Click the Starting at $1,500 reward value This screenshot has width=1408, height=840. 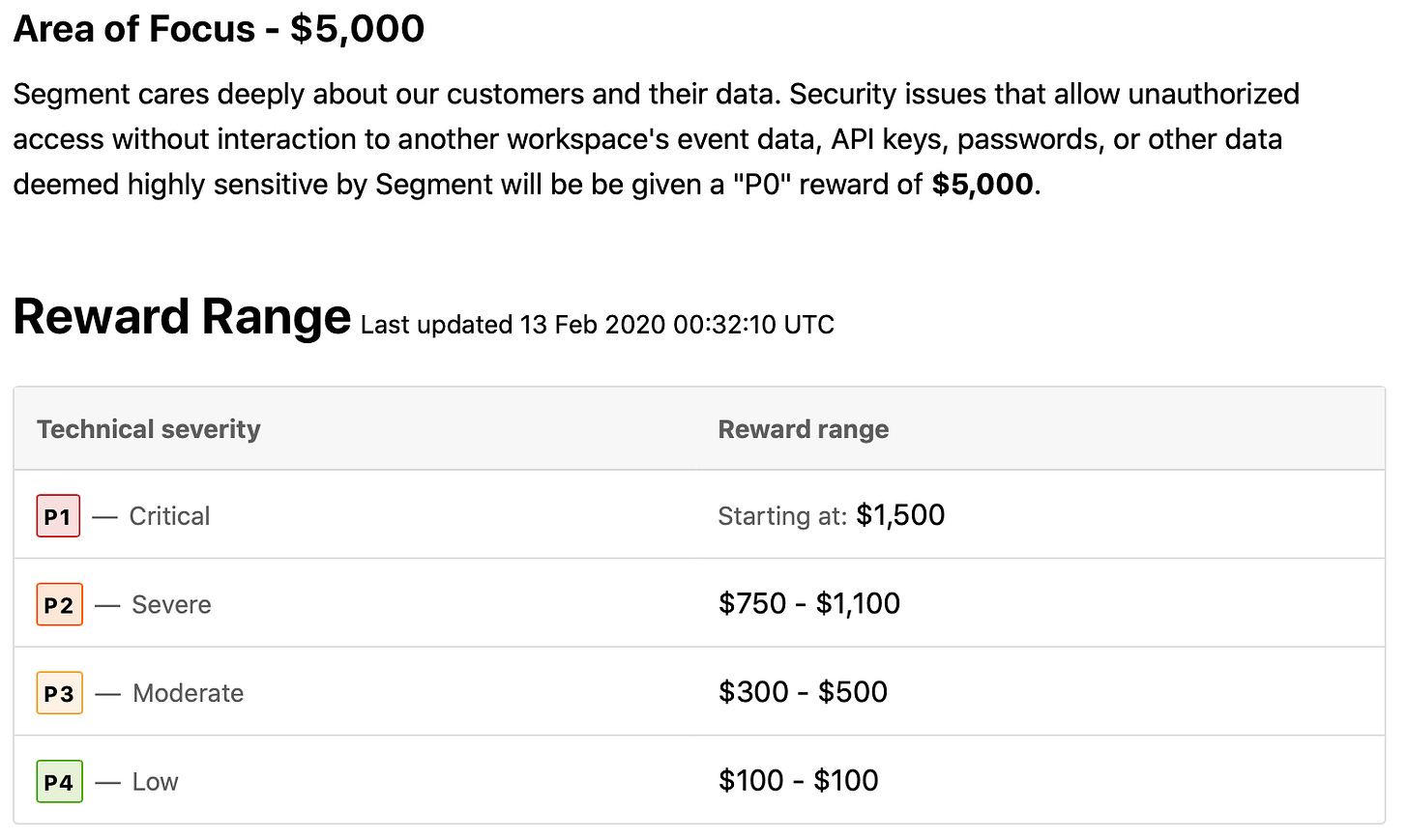point(831,515)
